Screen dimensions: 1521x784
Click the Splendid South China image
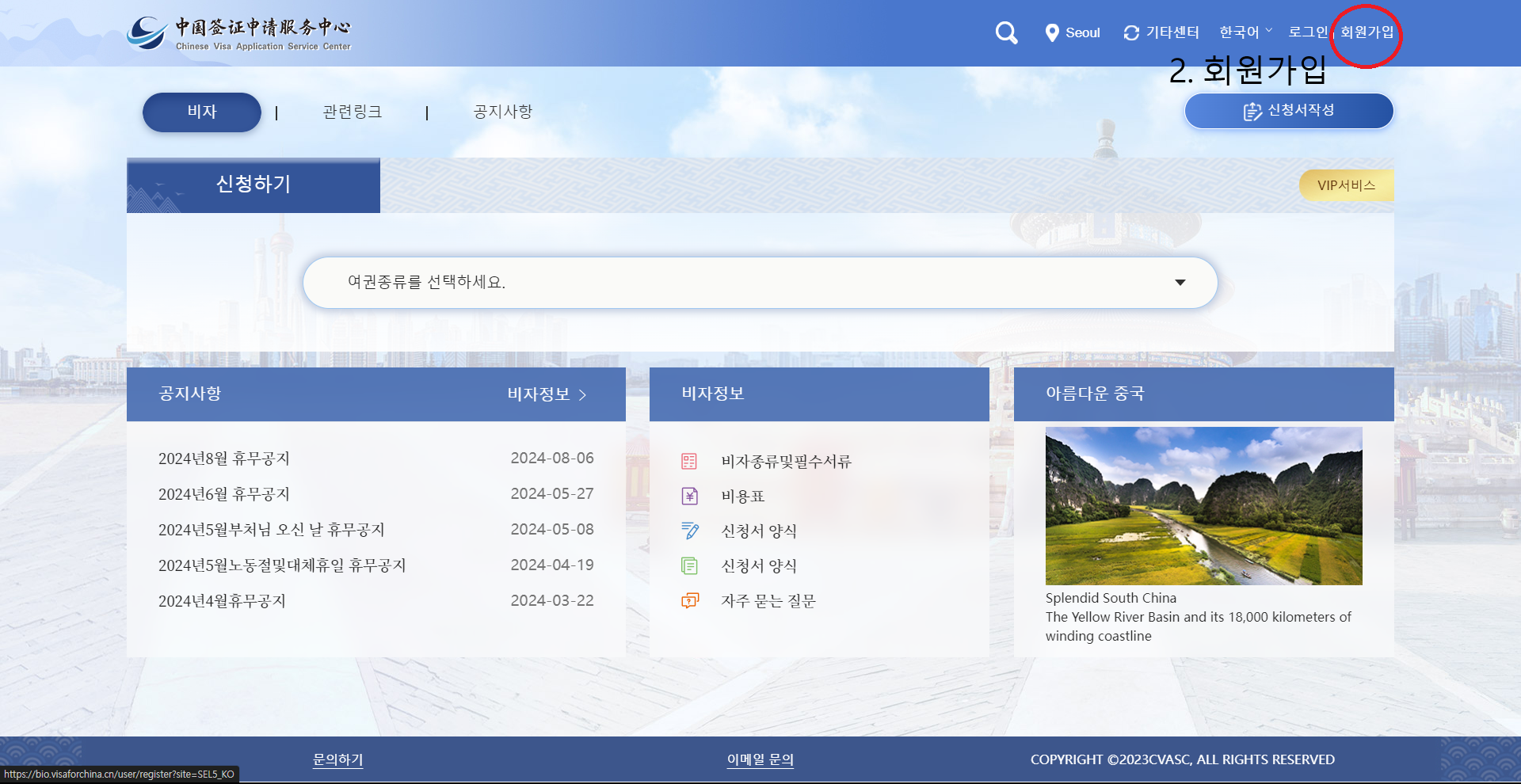1203,506
